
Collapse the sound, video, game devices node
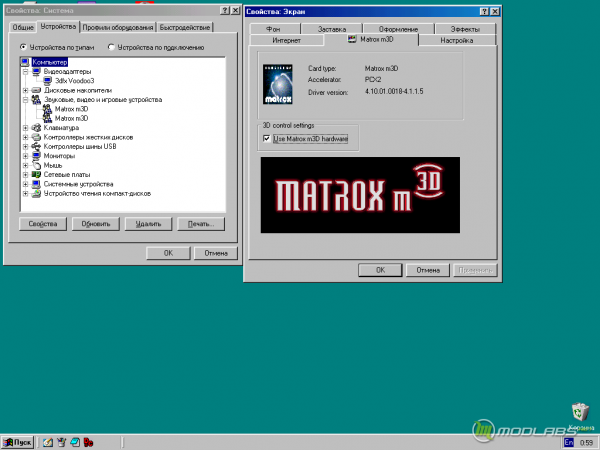pos(25,99)
